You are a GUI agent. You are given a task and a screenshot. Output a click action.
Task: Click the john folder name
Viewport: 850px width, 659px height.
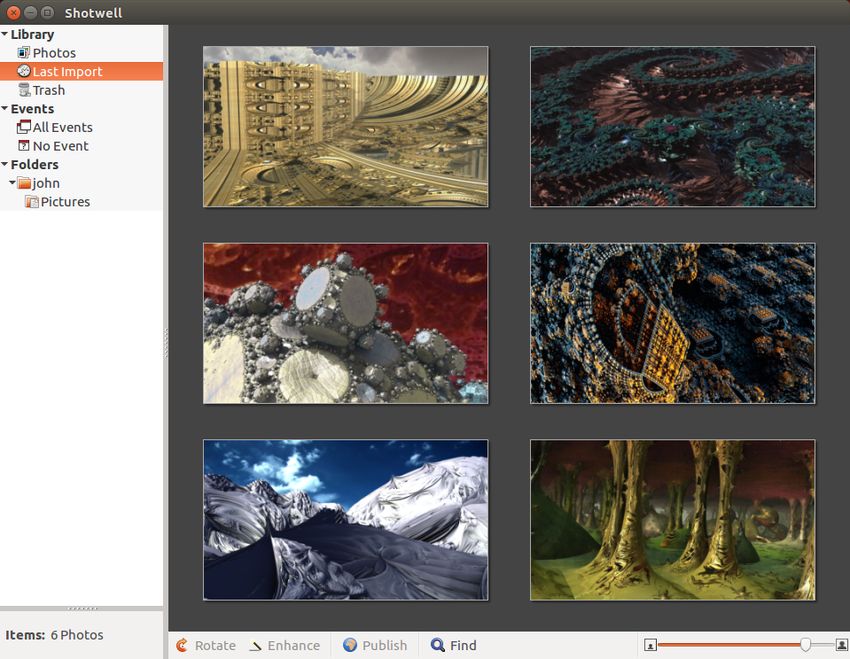coord(46,183)
